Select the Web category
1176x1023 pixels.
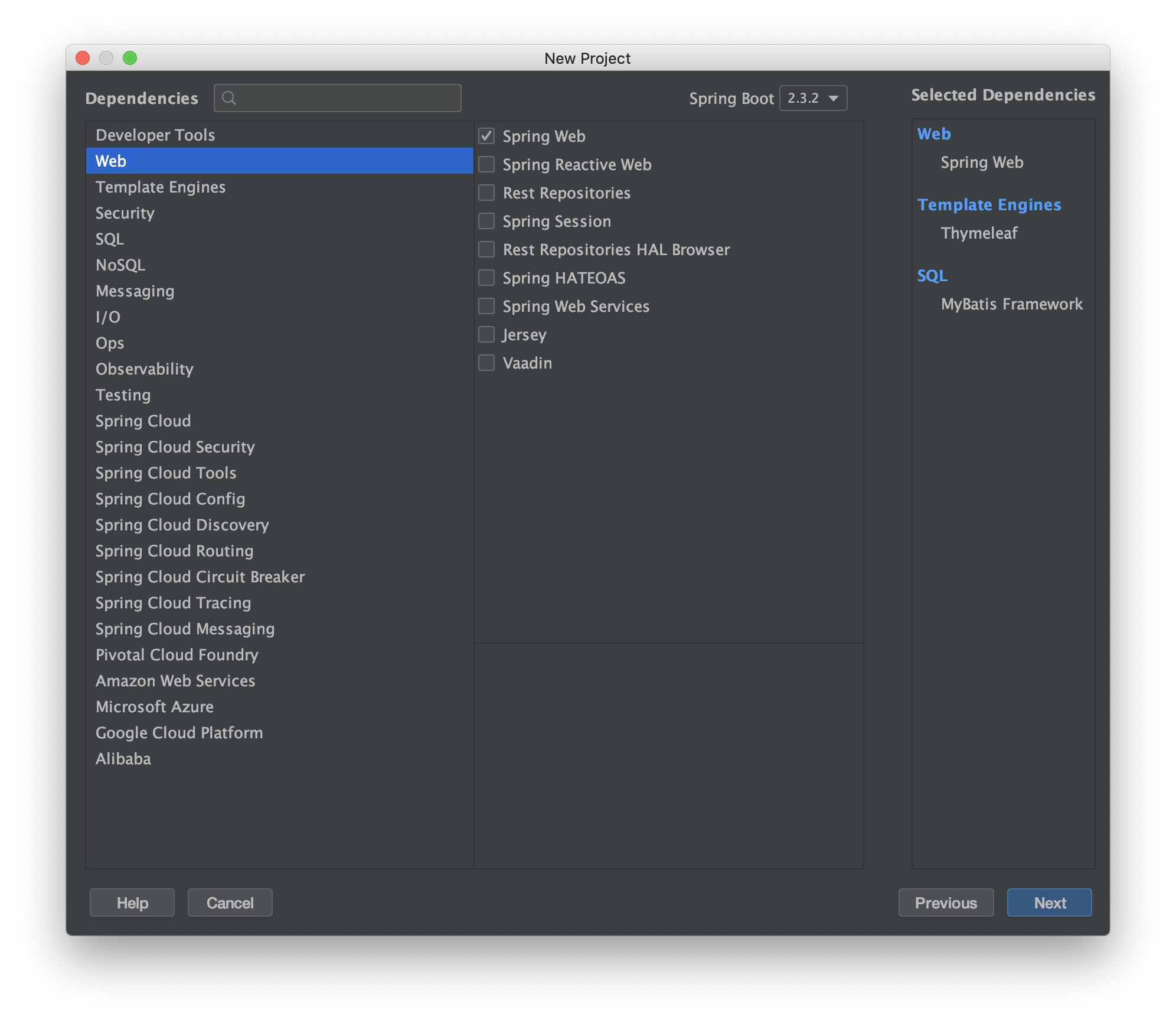279,161
